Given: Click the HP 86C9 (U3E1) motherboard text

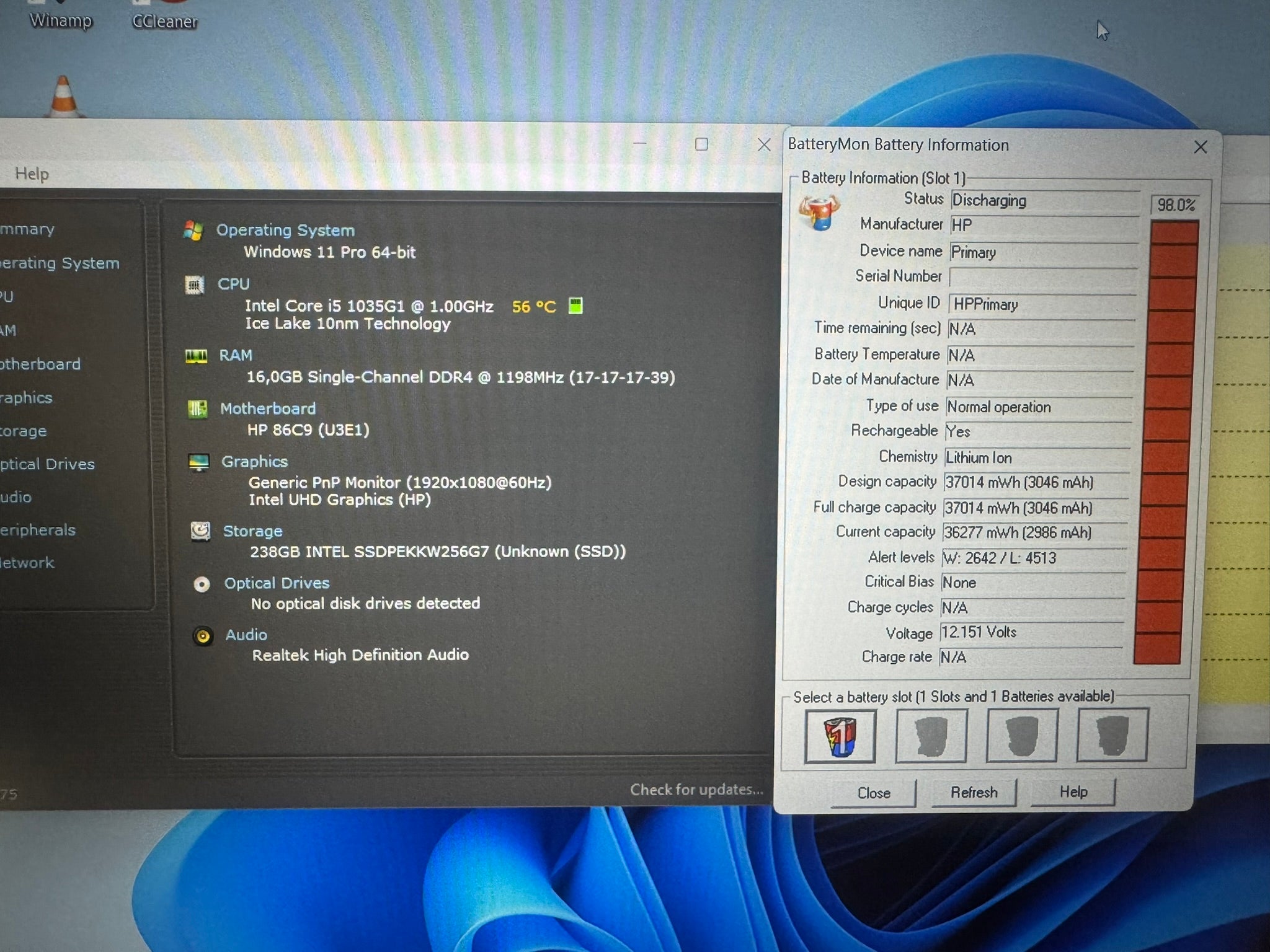Looking at the screenshot, I should click(x=308, y=430).
